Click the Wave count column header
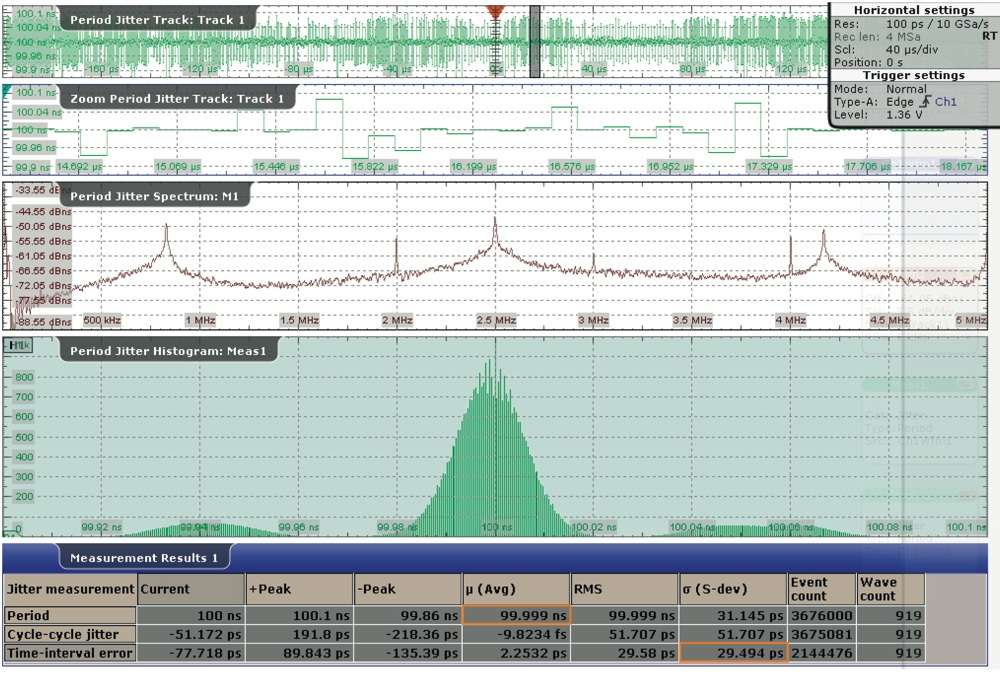This screenshot has width=1000, height=674. pyautogui.click(x=891, y=589)
